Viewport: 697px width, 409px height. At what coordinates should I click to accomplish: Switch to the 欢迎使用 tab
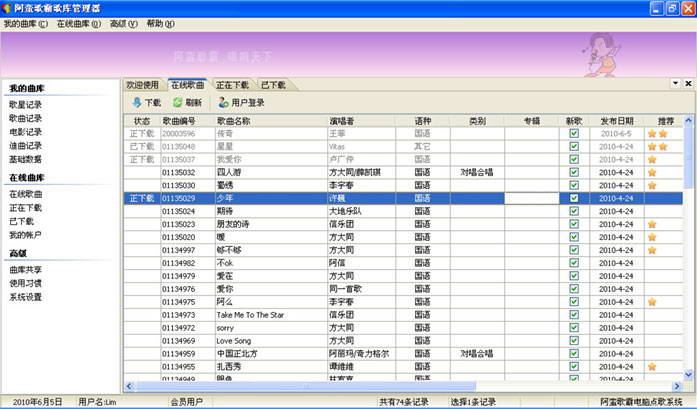[x=142, y=85]
